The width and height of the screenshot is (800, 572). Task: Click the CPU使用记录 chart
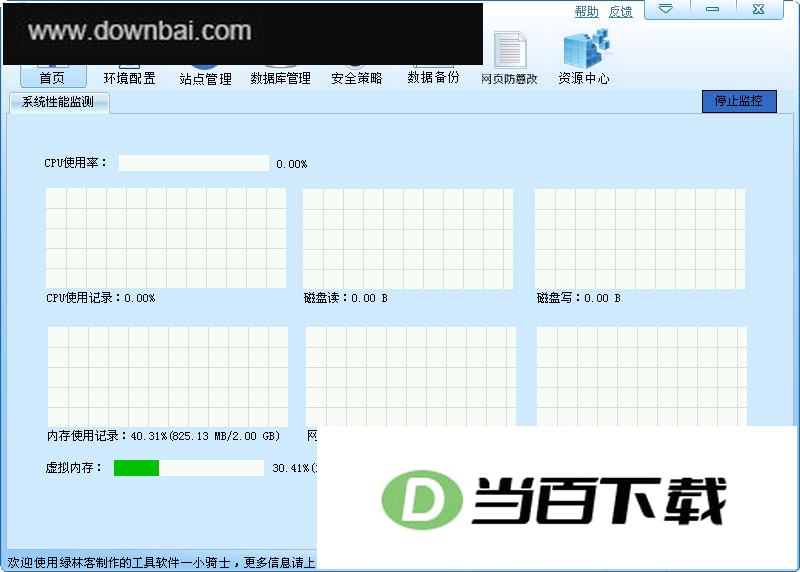166,238
